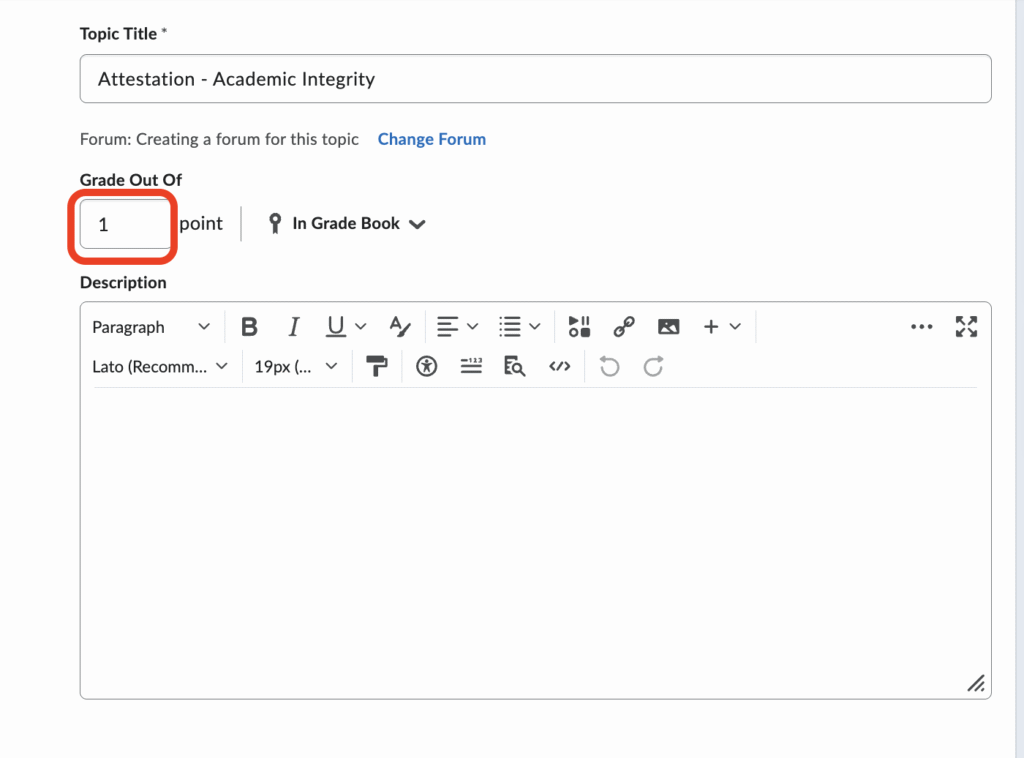
Task: Apply italic formatting to description text
Action: (294, 327)
